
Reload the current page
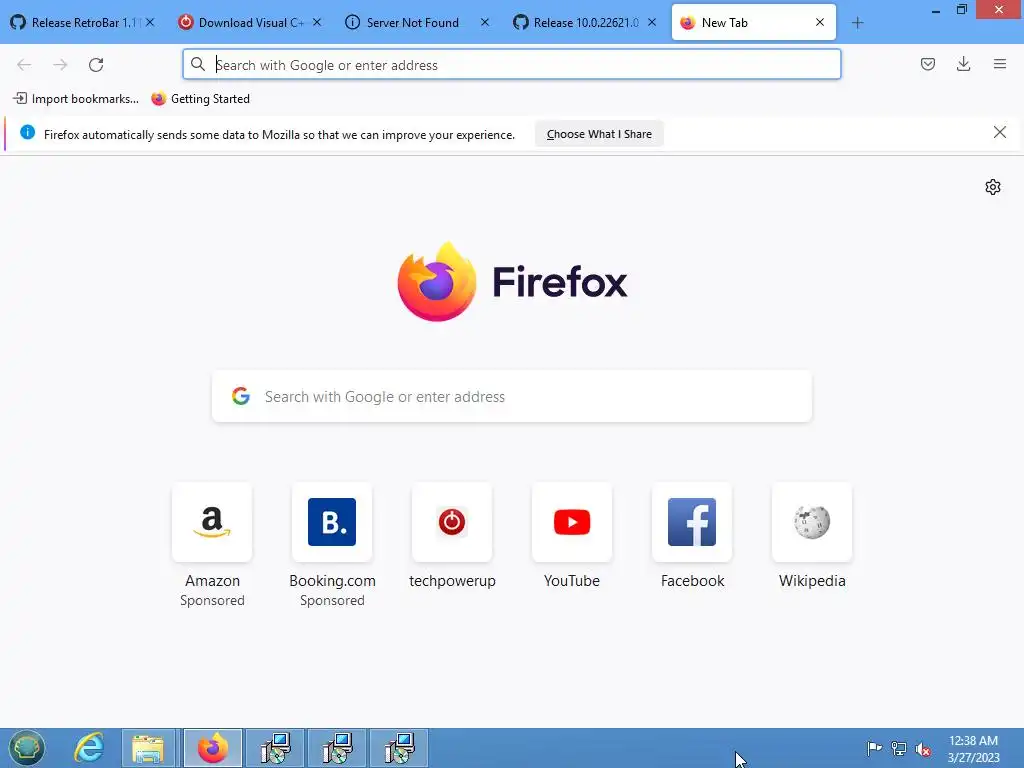96,65
